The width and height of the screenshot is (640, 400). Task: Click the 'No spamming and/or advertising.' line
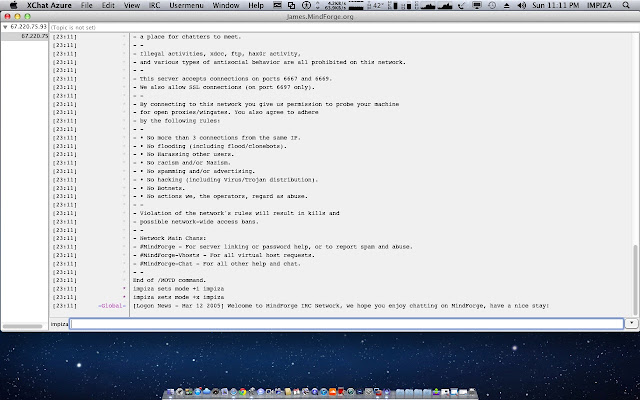click(x=194, y=171)
